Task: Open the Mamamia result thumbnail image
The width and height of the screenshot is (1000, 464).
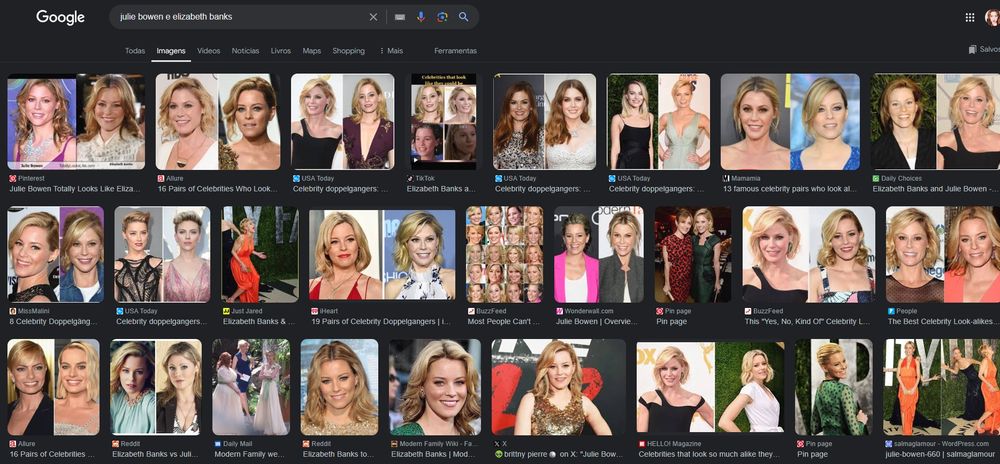Action: pyautogui.click(x=790, y=122)
